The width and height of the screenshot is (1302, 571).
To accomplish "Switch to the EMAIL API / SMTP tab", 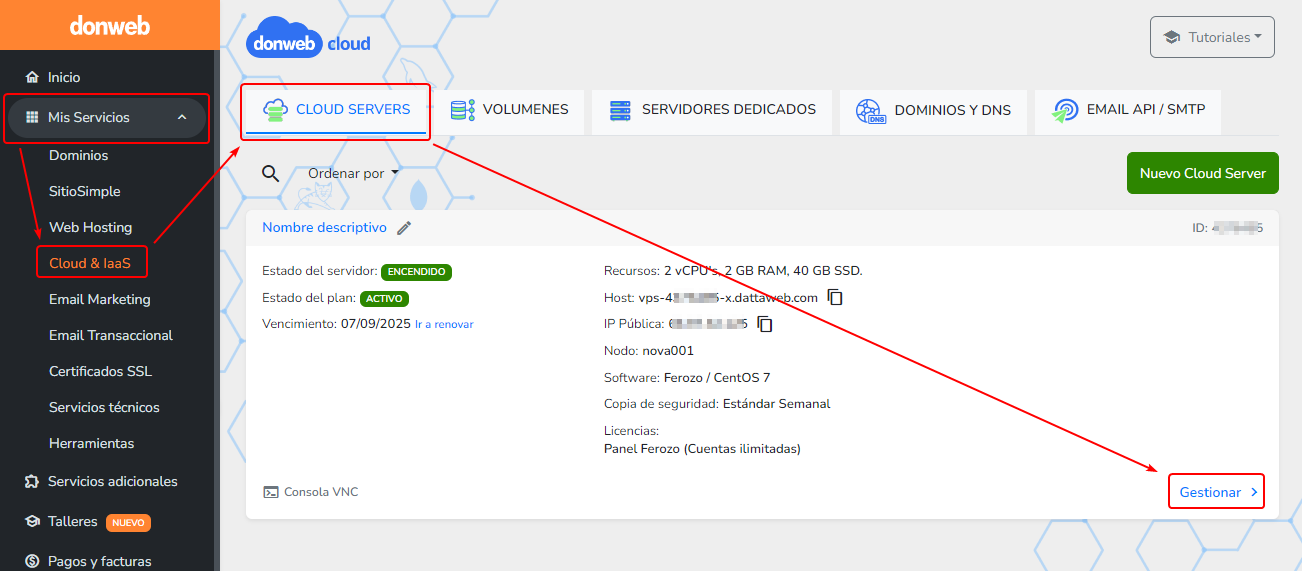I will (x=1128, y=110).
